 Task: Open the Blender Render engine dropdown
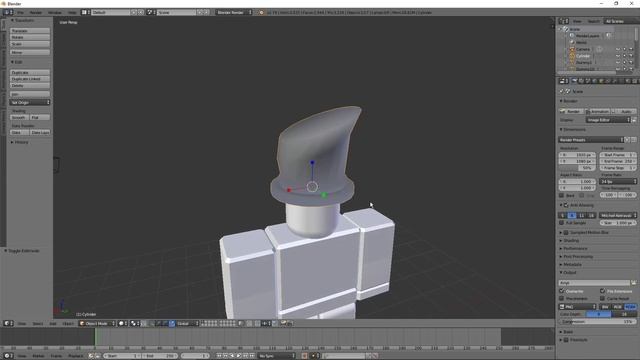[234, 12]
